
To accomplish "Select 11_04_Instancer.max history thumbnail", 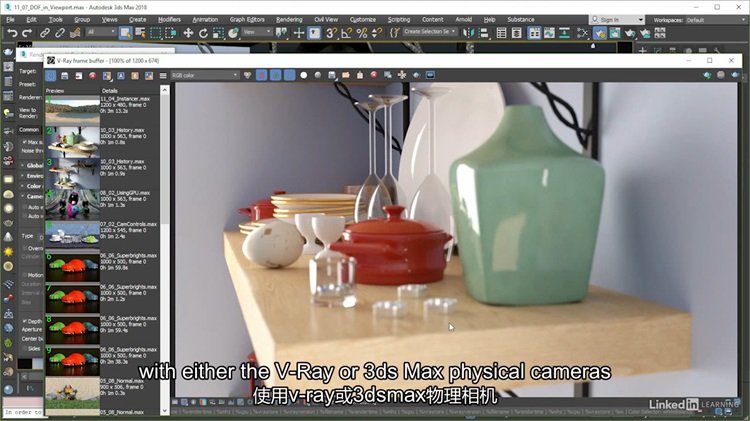I will tap(73, 111).
